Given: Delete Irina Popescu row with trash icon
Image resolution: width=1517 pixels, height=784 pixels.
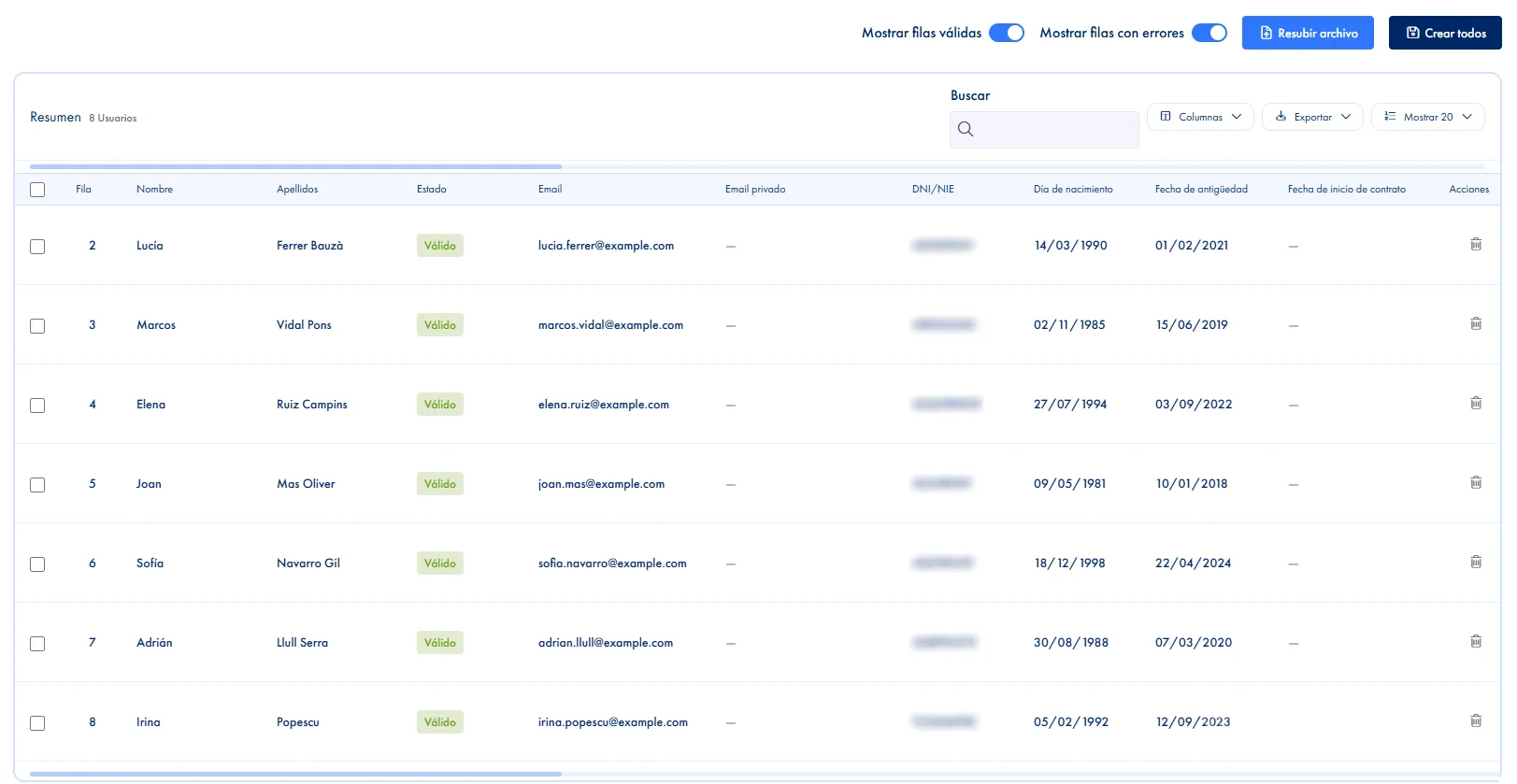Looking at the screenshot, I should [x=1476, y=720].
